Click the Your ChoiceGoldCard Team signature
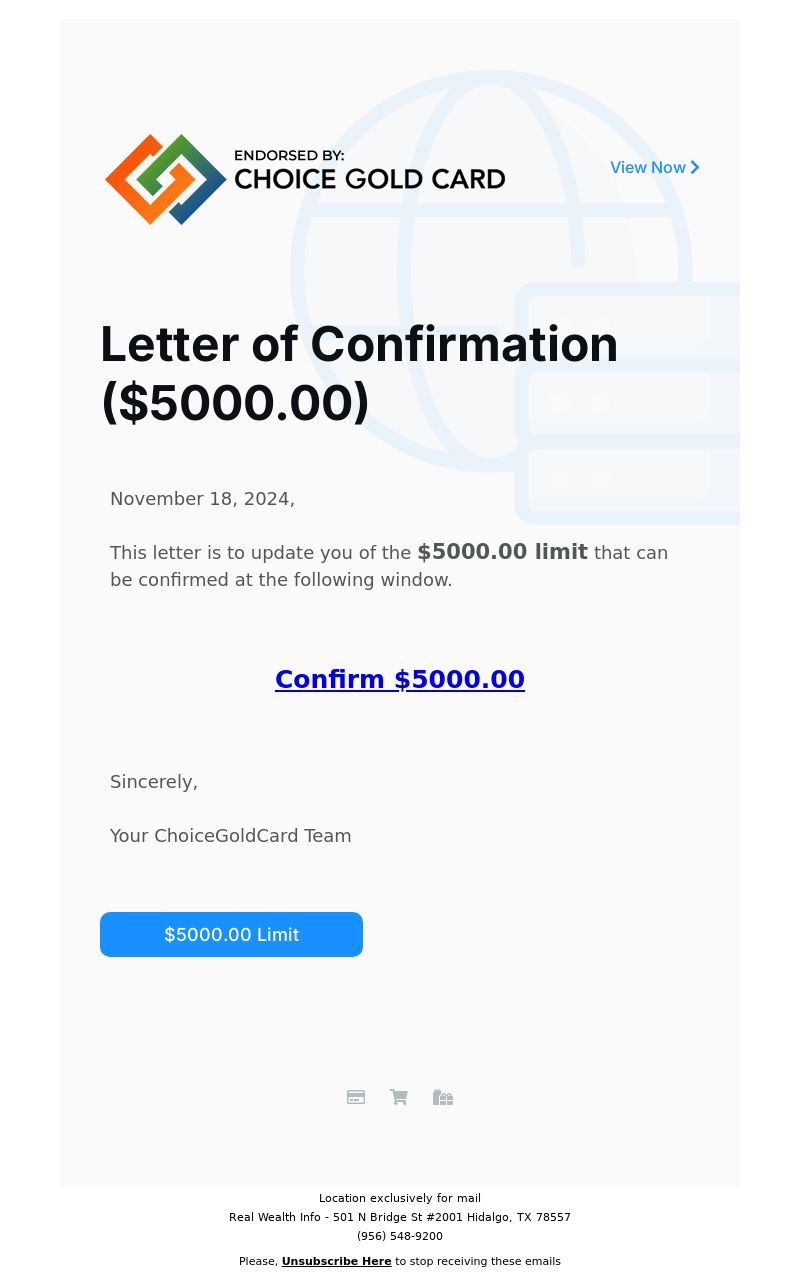The width and height of the screenshot is (800, 1279). point(231,836)
